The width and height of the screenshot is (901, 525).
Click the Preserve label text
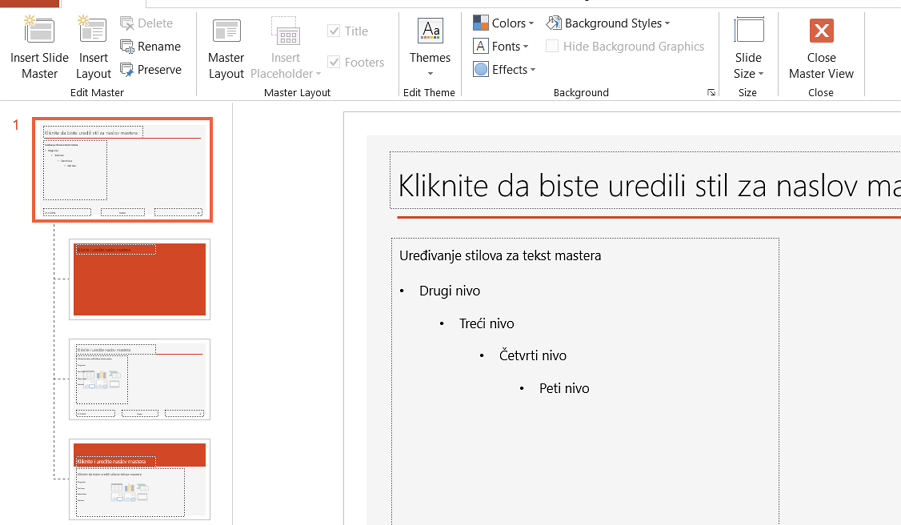159,70
